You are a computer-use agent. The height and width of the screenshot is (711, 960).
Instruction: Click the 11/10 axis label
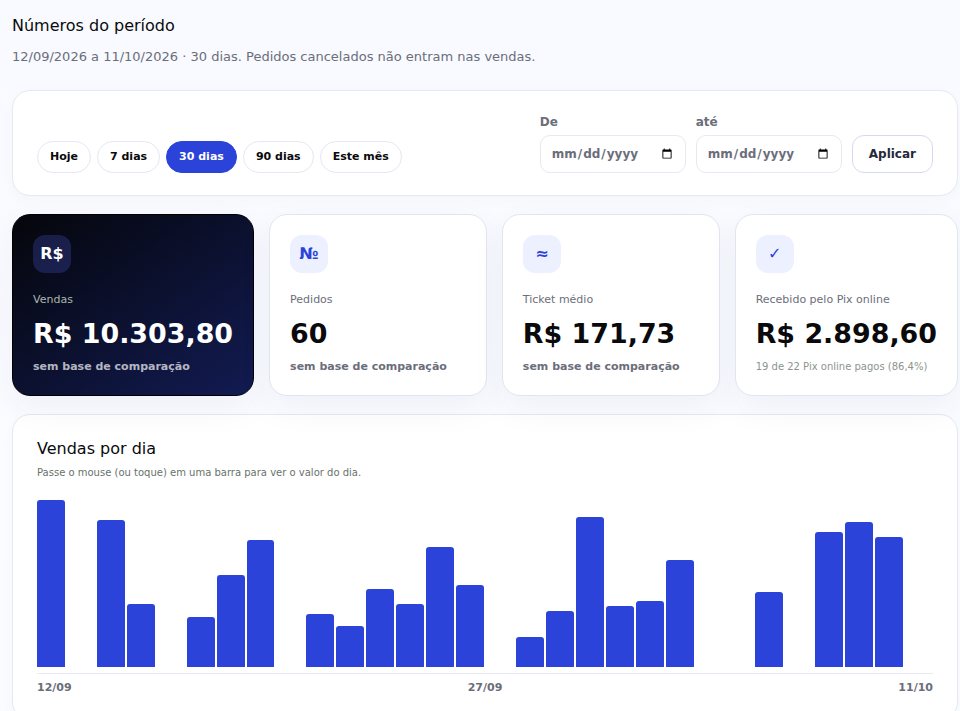pyautogui.click(x=915, y=687)
